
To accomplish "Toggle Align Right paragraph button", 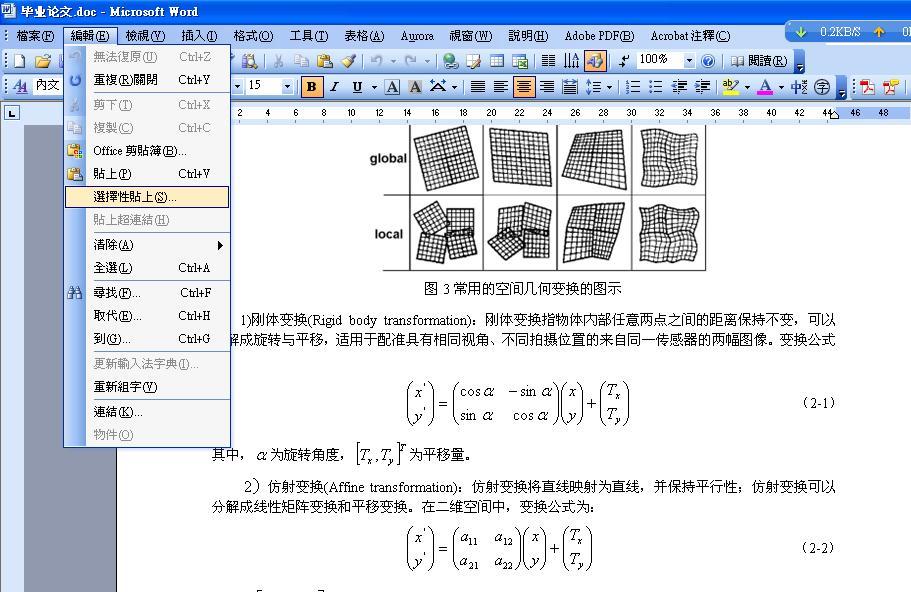I will pyautogui.click(x=547, y=87).
